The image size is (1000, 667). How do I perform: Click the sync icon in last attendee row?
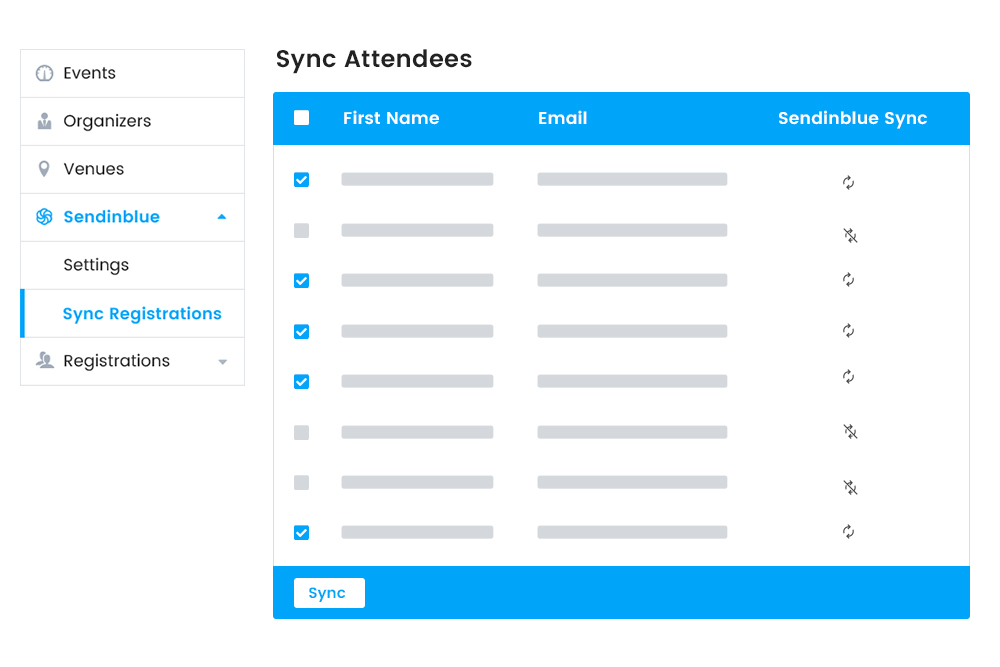(x=849, y=531)
